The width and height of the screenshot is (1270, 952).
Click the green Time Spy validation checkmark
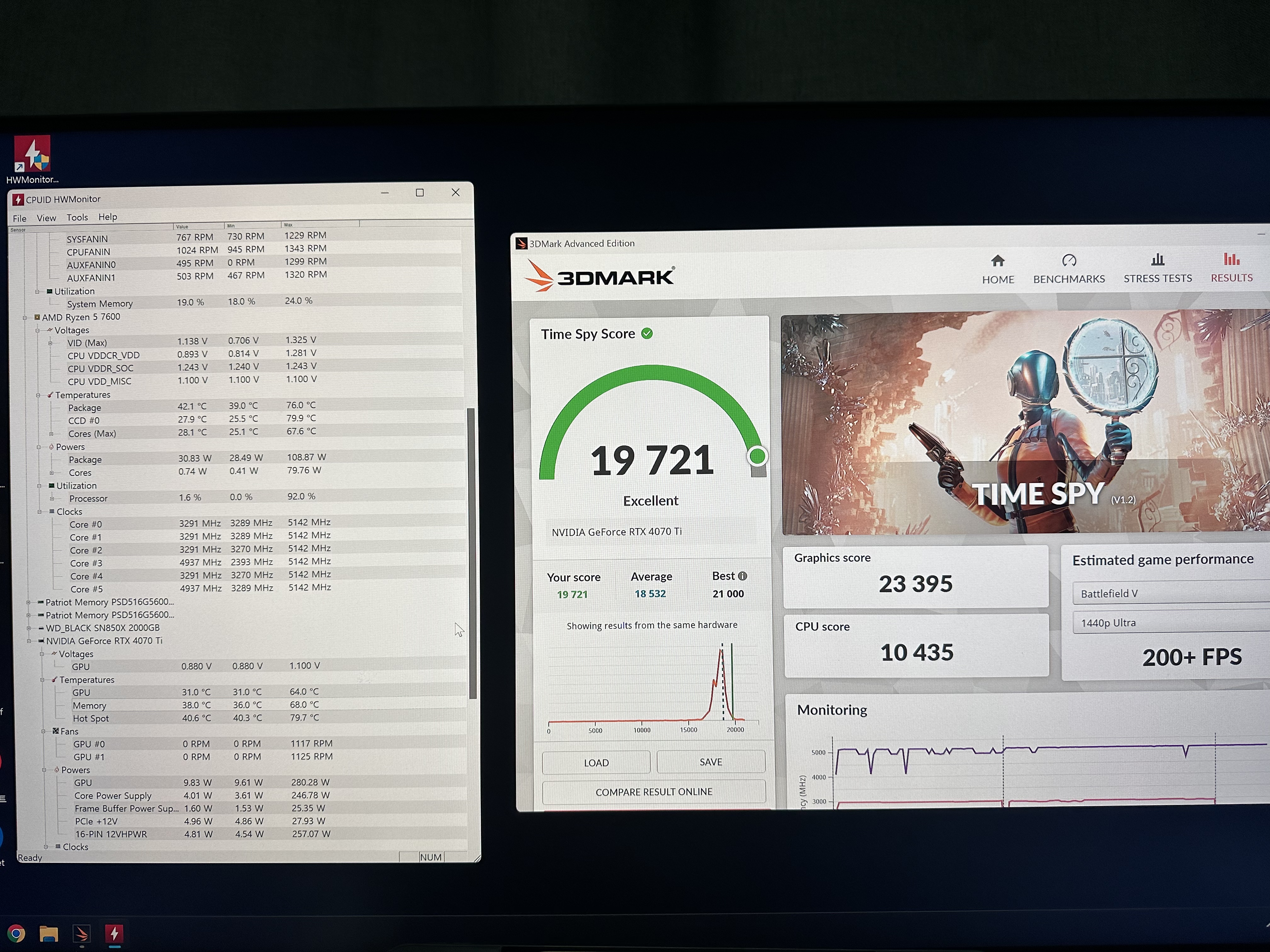point(647,333)
